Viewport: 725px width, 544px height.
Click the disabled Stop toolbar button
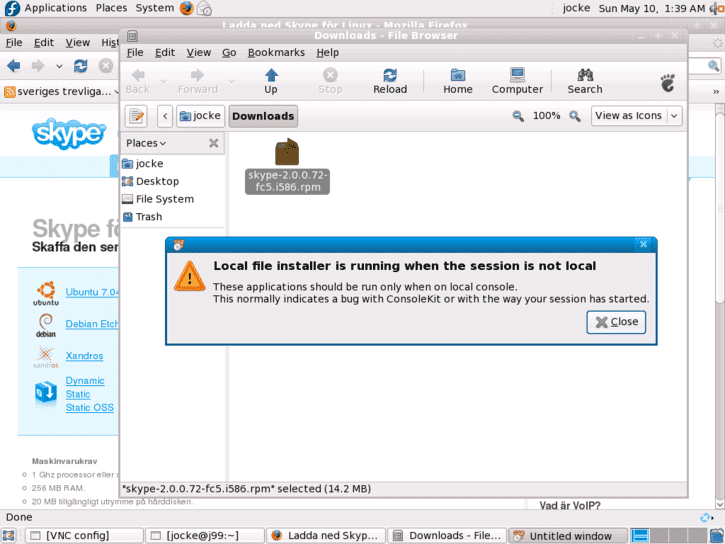(330, 81)
